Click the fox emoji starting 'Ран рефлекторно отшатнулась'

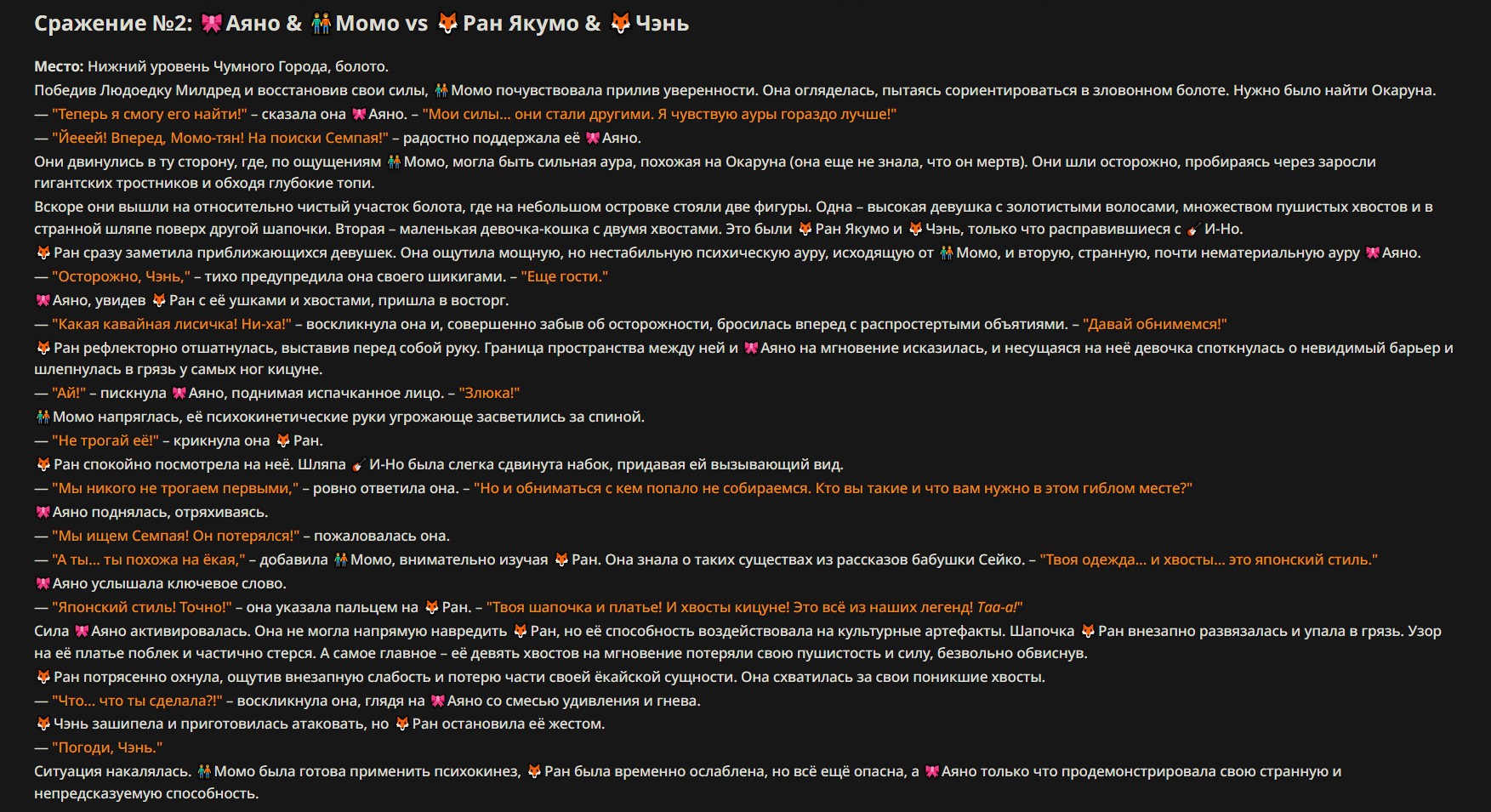click(x=43, y=348)
